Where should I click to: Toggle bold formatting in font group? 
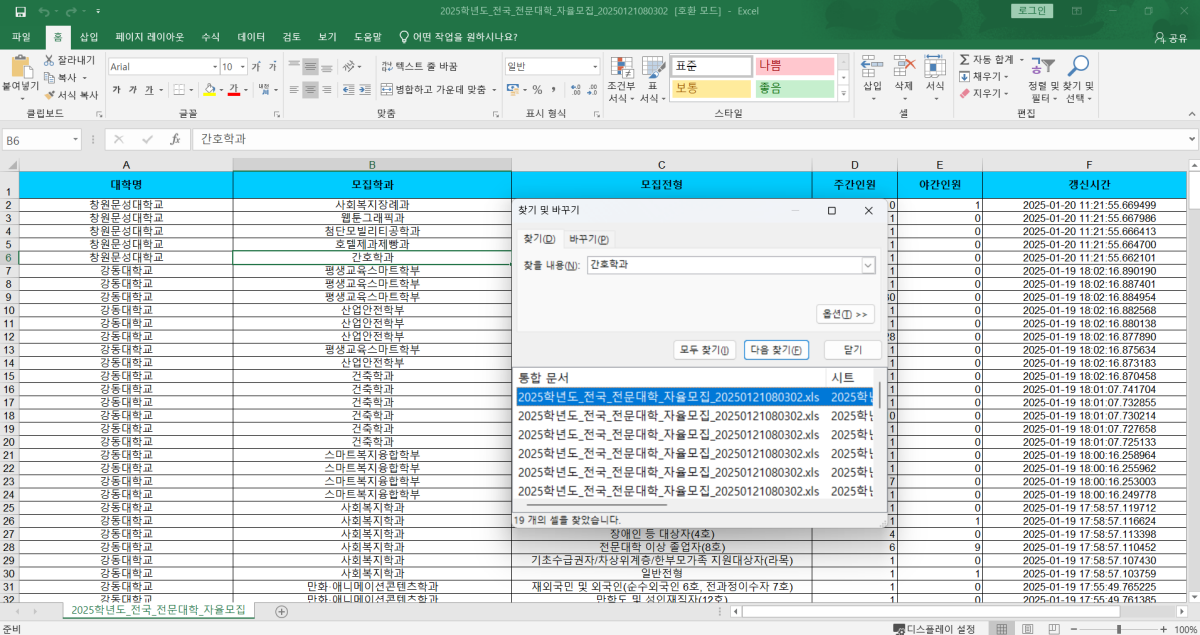pos(116,90)
